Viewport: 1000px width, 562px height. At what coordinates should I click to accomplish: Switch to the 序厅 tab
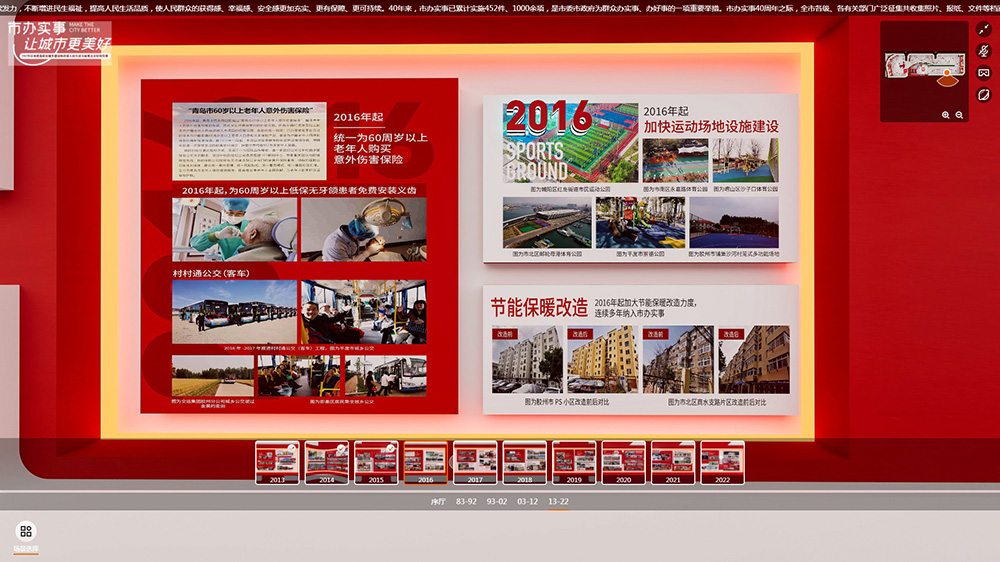[x=437, y=501]
